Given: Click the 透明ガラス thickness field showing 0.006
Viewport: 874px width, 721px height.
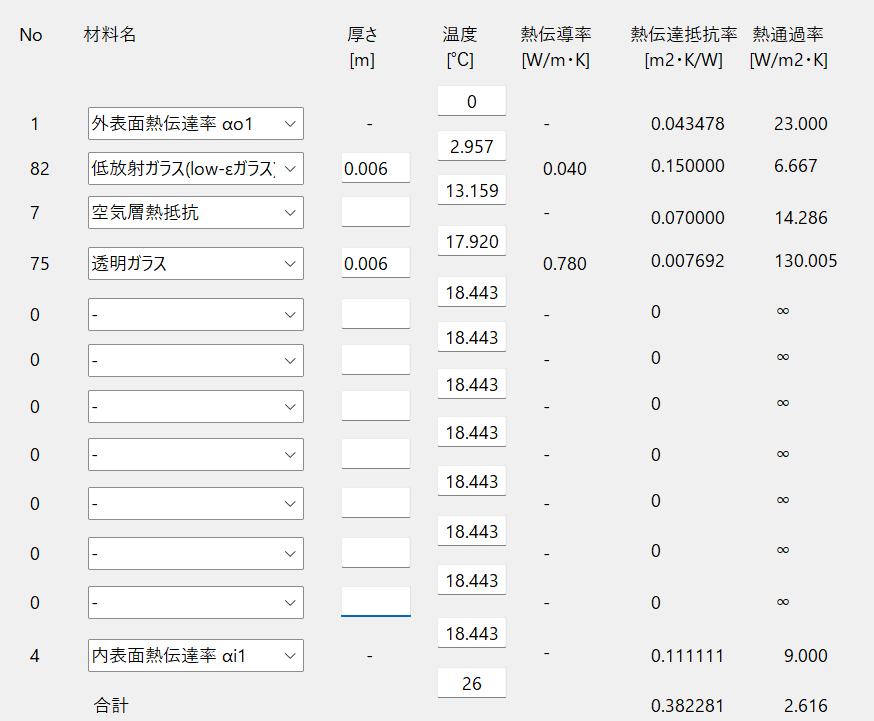Looking at the screenshot, I should click(376, 263).
